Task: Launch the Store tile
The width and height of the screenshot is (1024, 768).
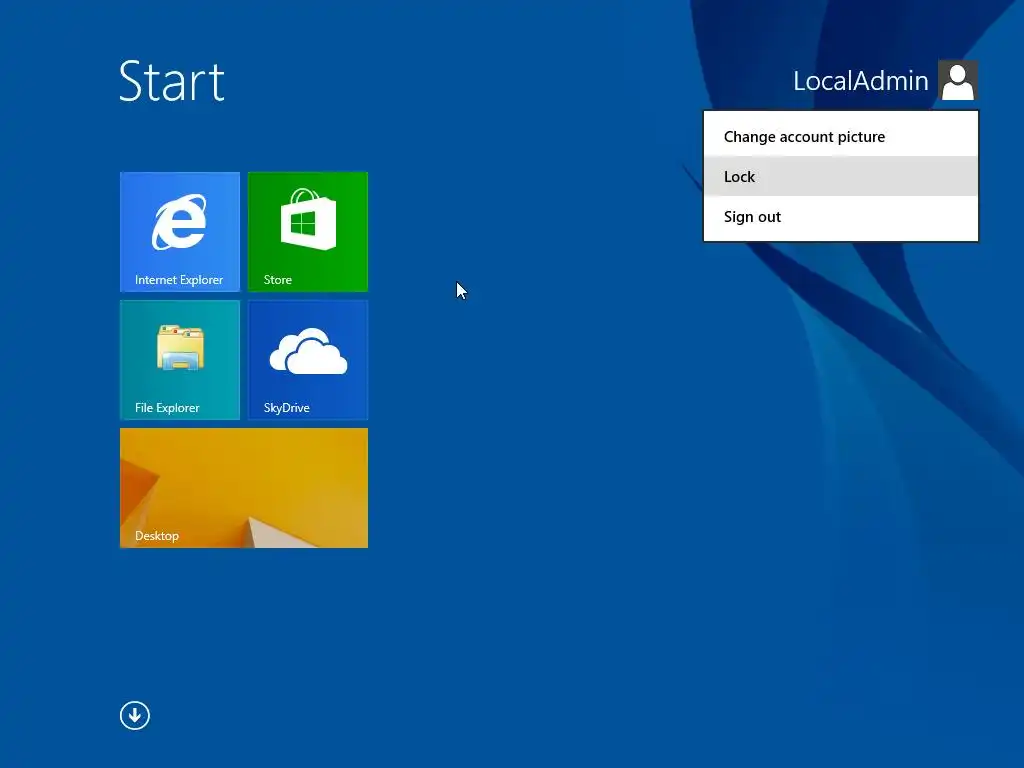Action: pyautogui.click(x=308, y=232)
